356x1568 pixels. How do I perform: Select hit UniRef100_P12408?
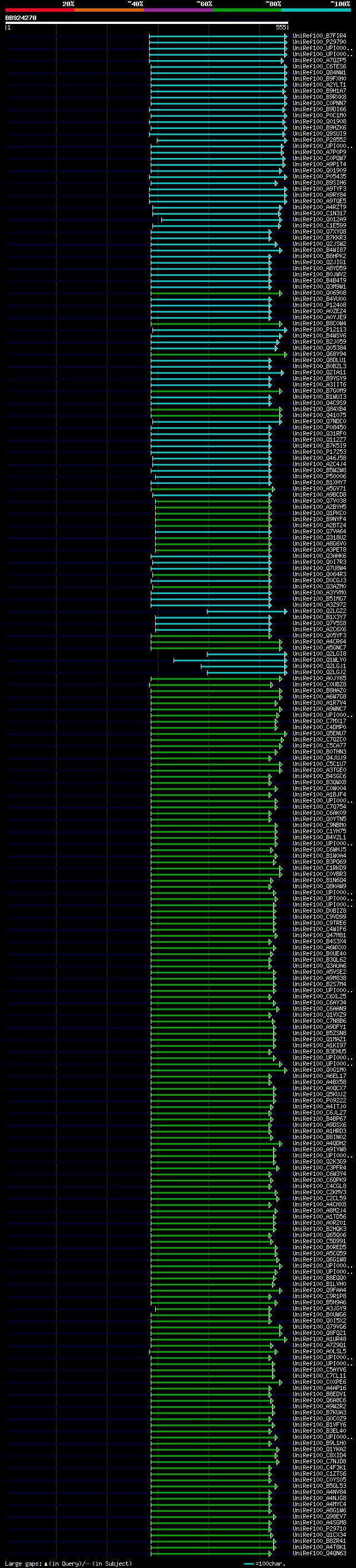click(x=319, y=305)
